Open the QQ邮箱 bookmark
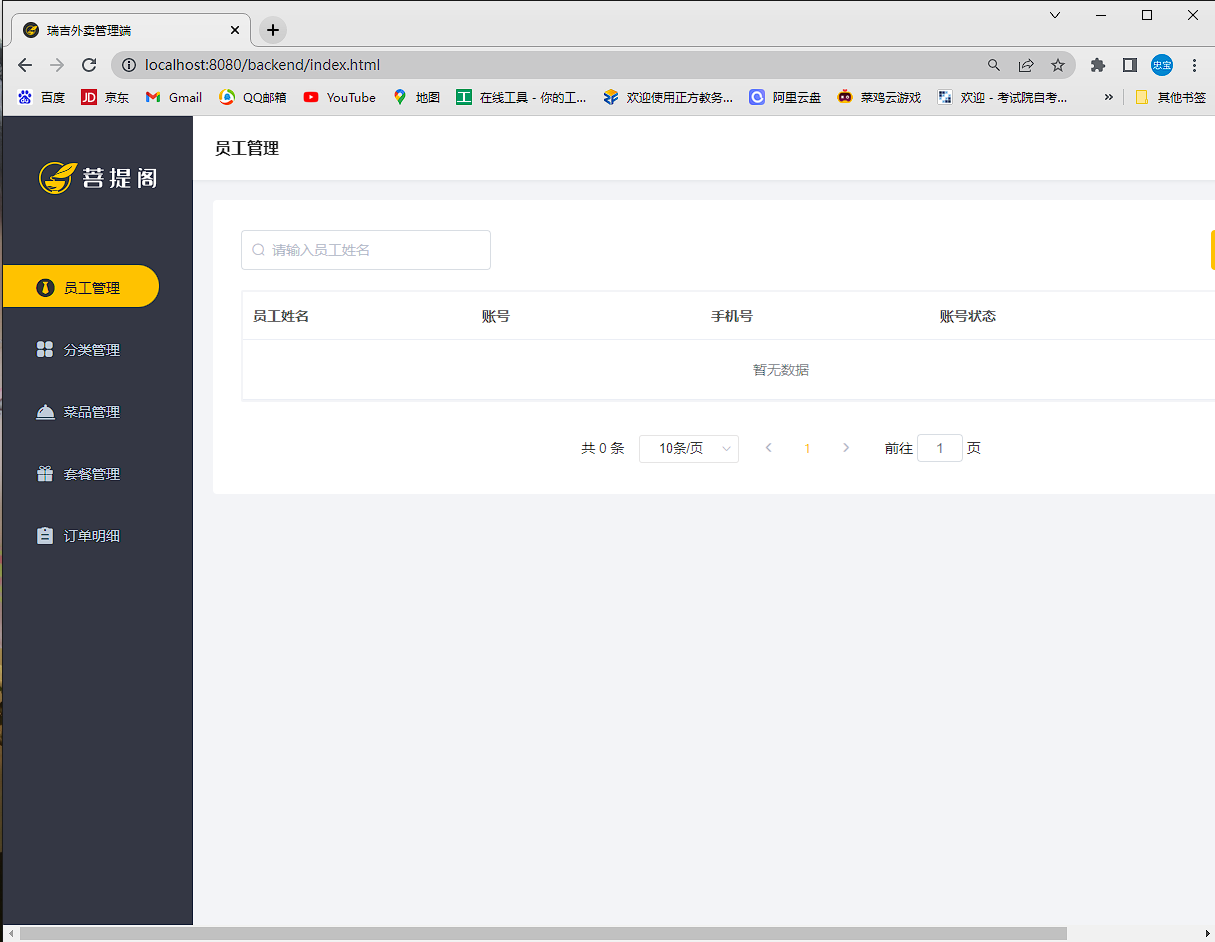Screen dimensions: 1215x942 coord(253,97)
